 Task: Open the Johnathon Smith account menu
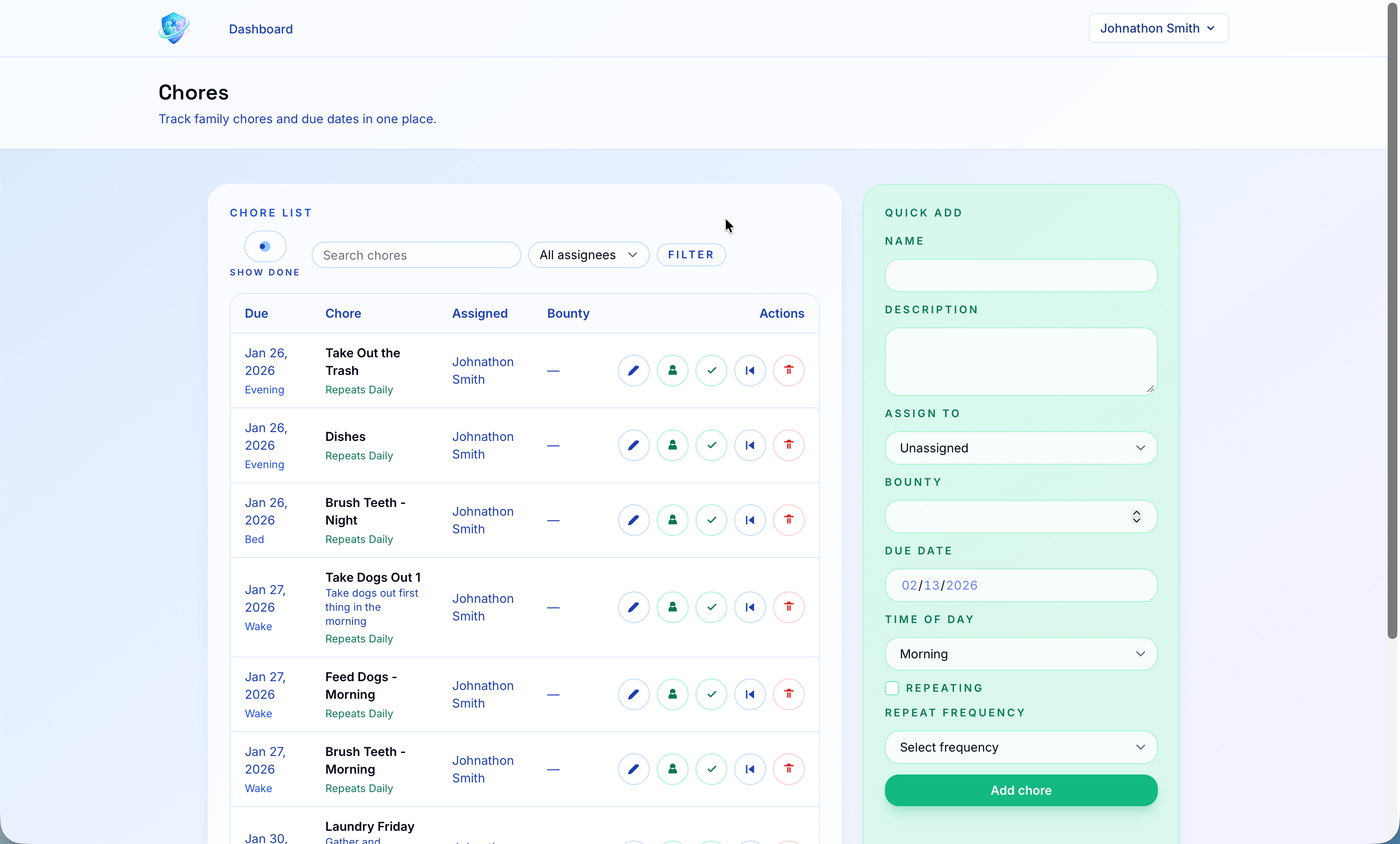(x=1157, y=28)
